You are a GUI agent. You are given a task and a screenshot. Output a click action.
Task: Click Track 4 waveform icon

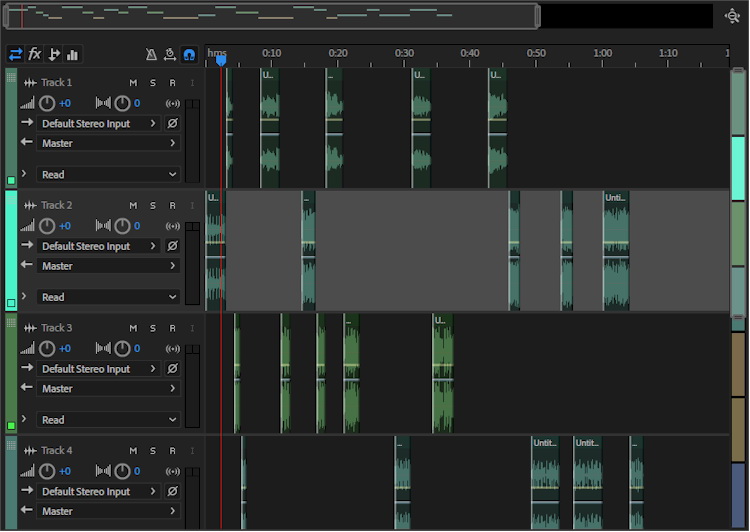coord(30,451)
